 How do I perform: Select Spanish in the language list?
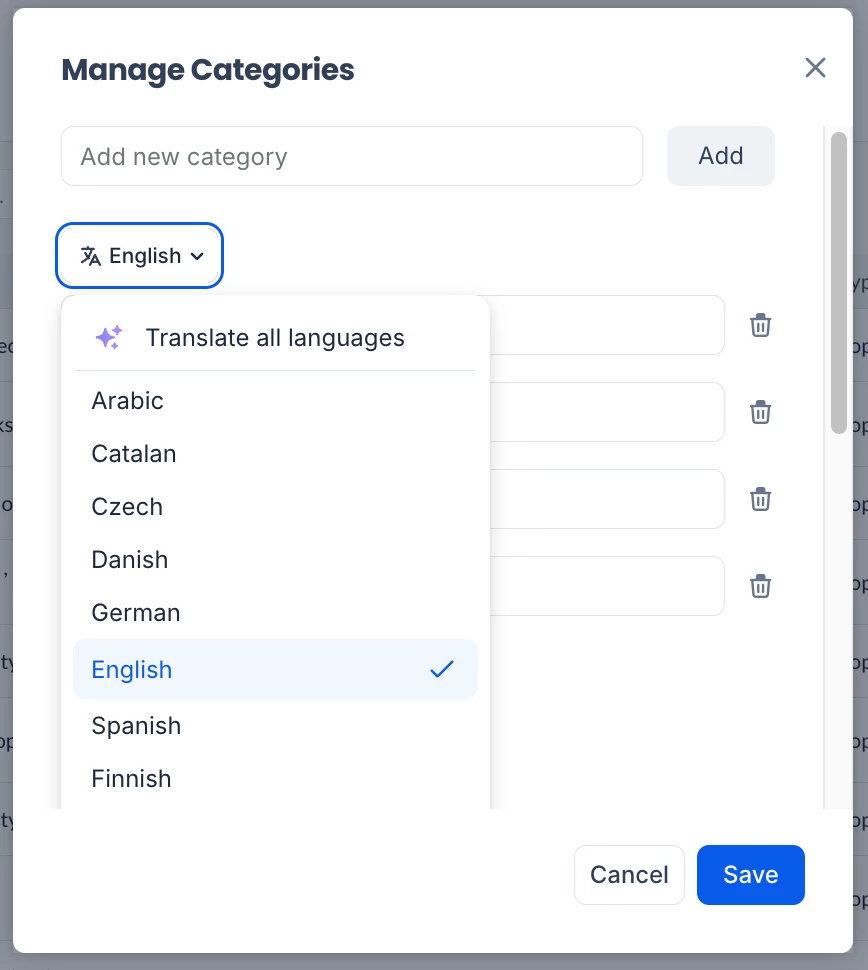[x=136, y=726]
